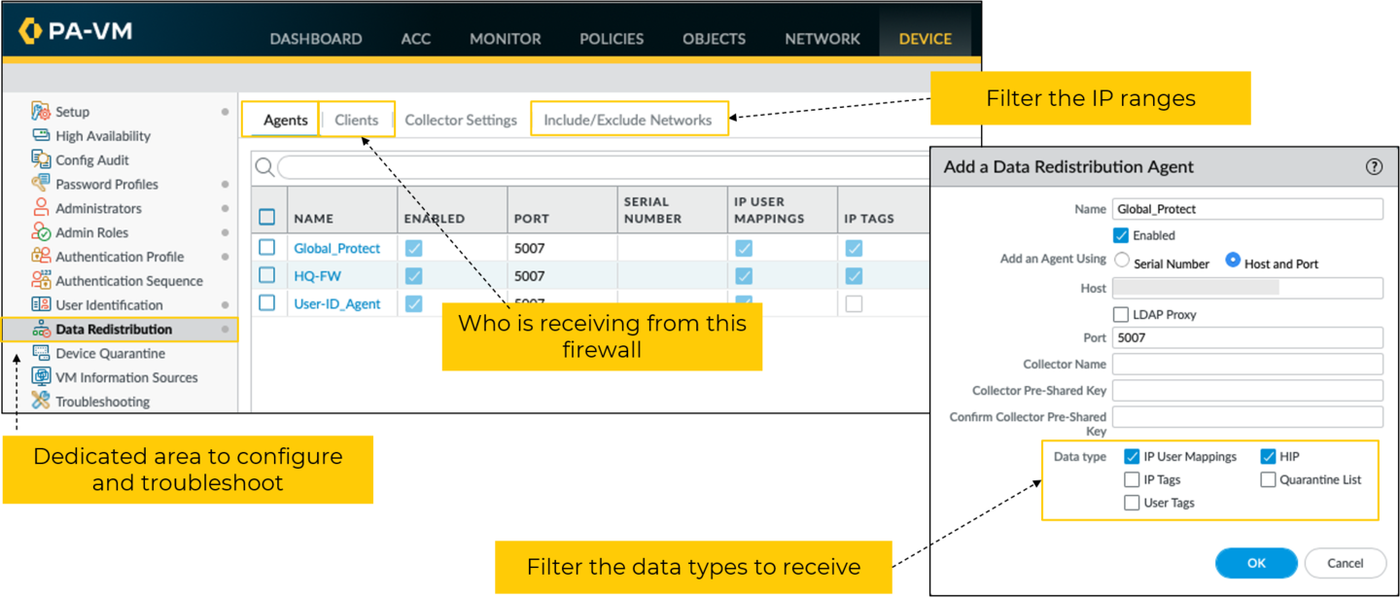The width and height of the screenshot is (1400, 597).
Task: Click the Device Quarantine icon
Action: [x=41, y=353]
